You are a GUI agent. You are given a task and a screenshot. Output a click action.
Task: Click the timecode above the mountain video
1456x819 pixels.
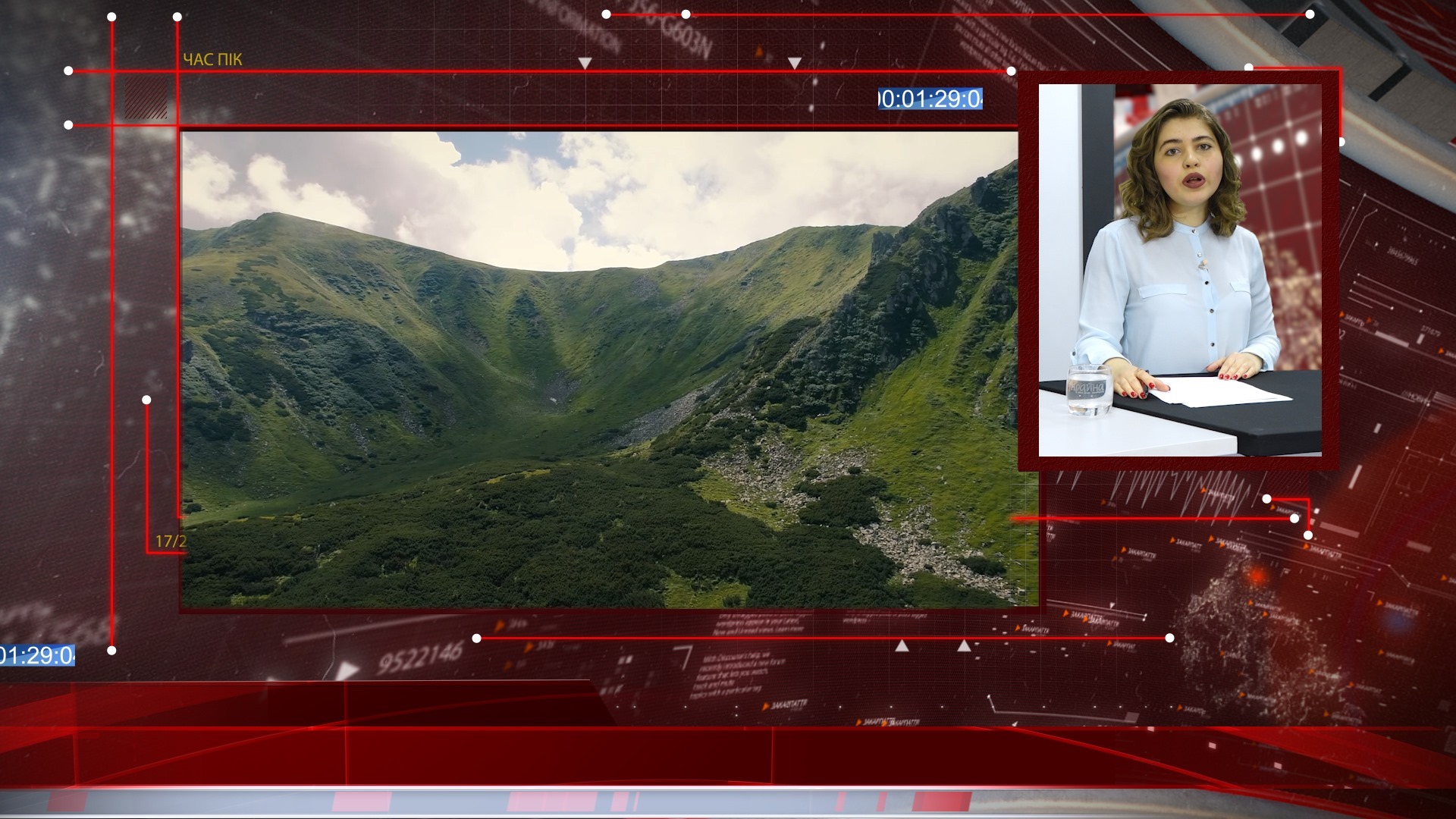tap(930, 99)
